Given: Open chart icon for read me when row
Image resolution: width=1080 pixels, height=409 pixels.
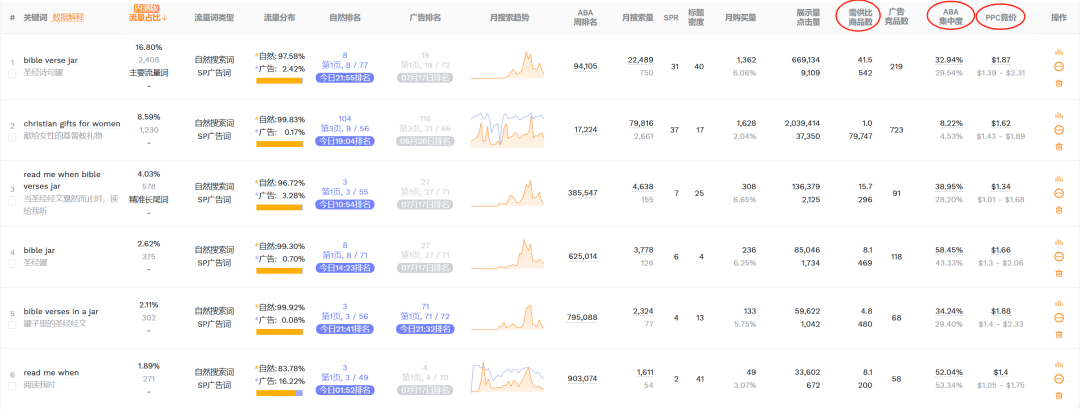Looking at the screenshot, I should click(1059, 364).
